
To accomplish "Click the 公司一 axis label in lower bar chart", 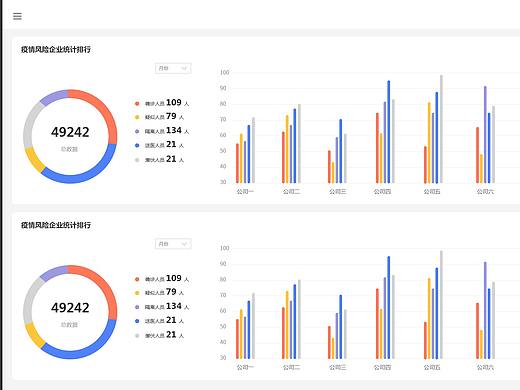I will [x=245, y=367].
